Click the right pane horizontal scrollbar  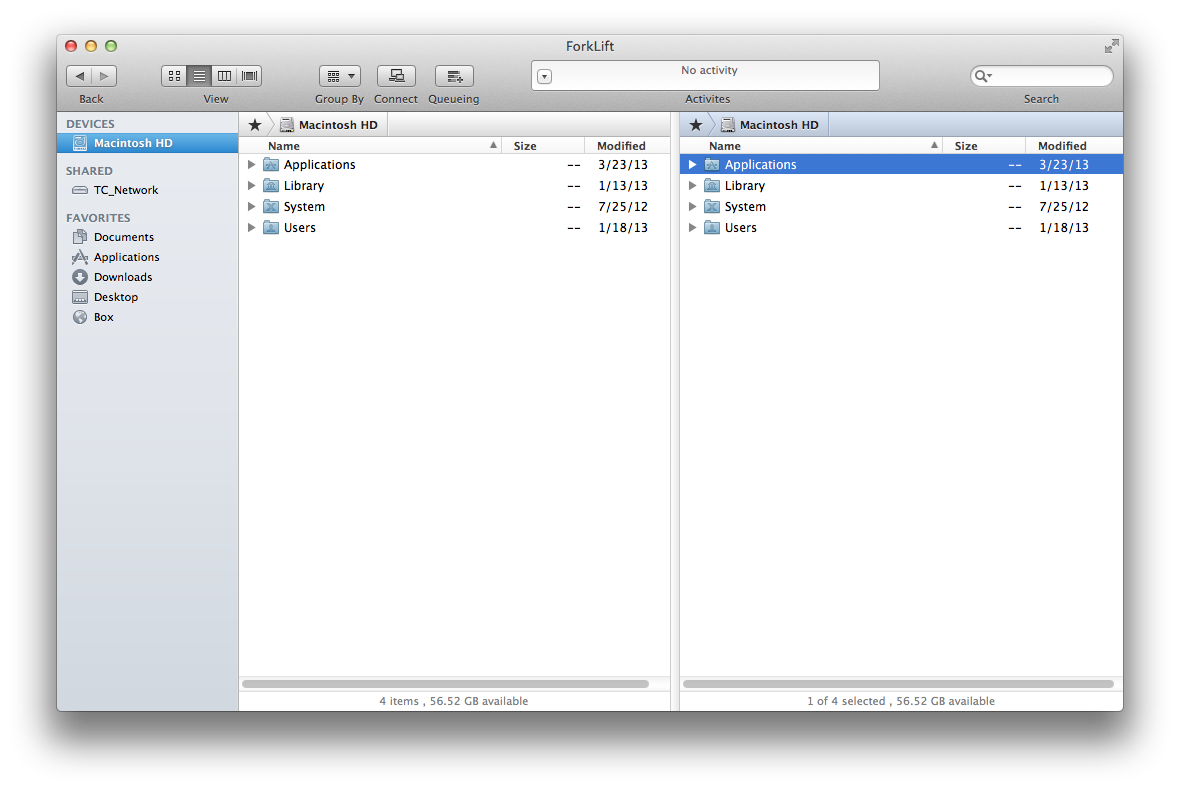tap(899, 684)
